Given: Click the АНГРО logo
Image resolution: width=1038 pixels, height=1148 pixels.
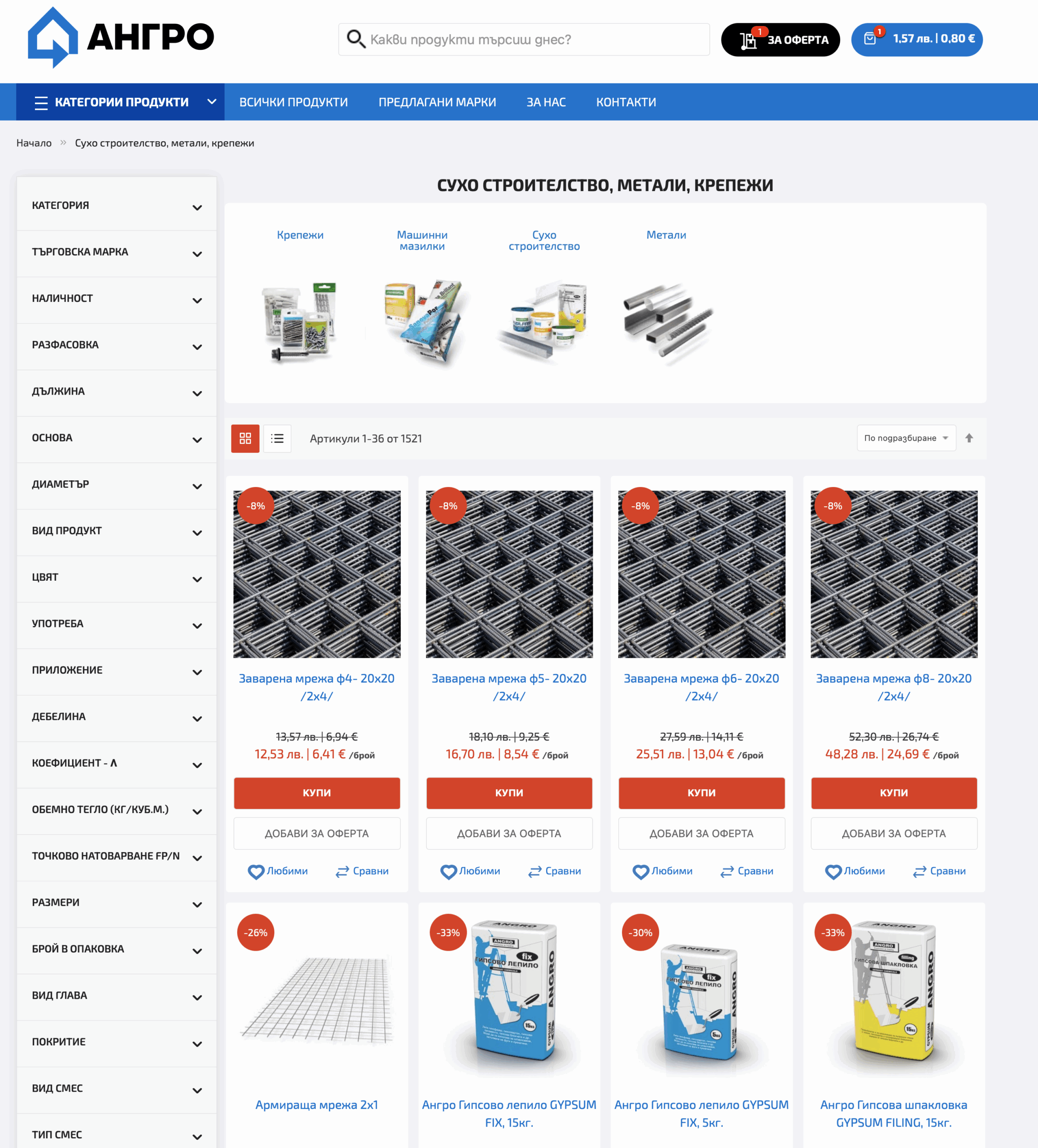Looking at the screenshot, I should click(121, 37).
